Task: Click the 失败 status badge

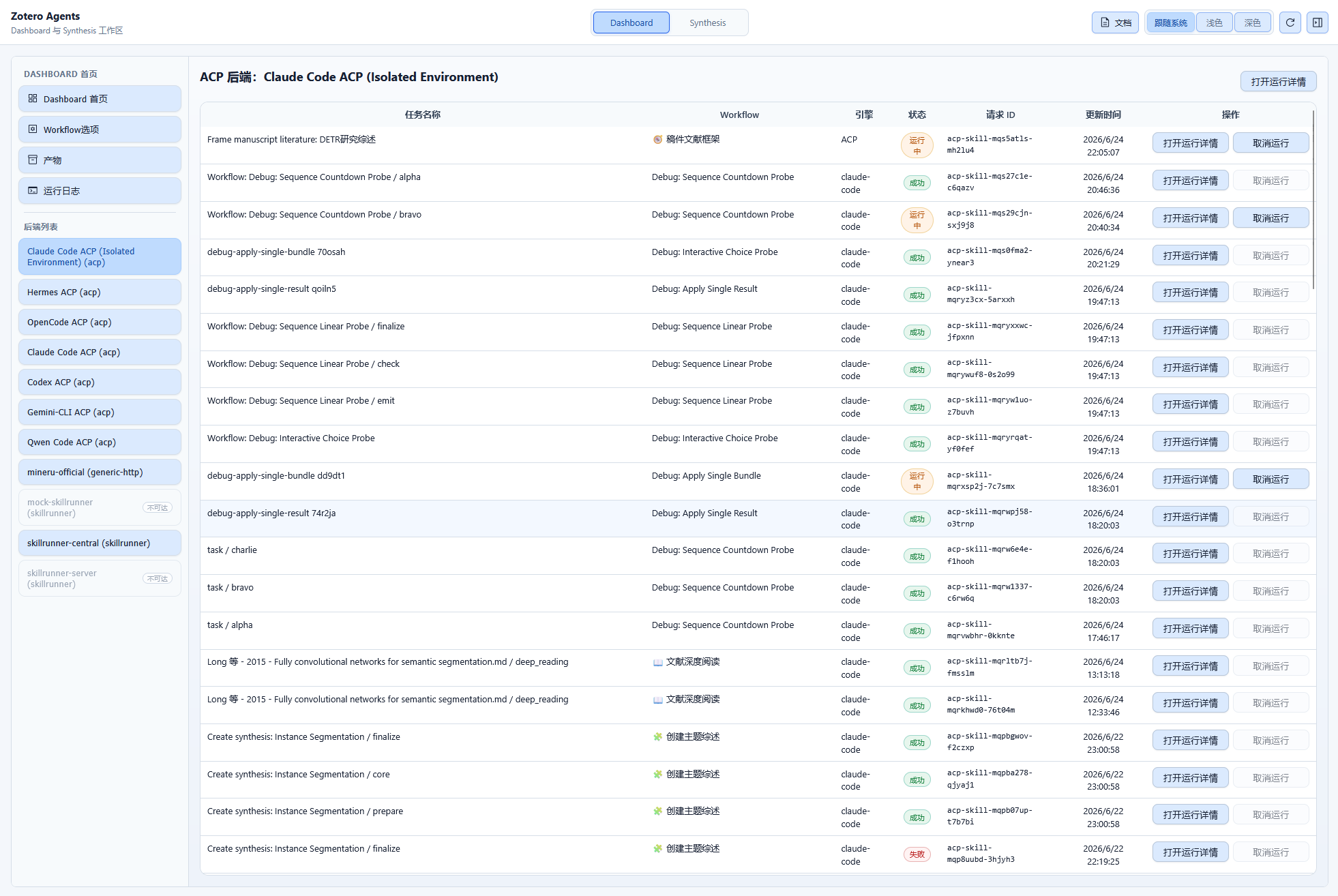Action: click(x=917, y=854)
